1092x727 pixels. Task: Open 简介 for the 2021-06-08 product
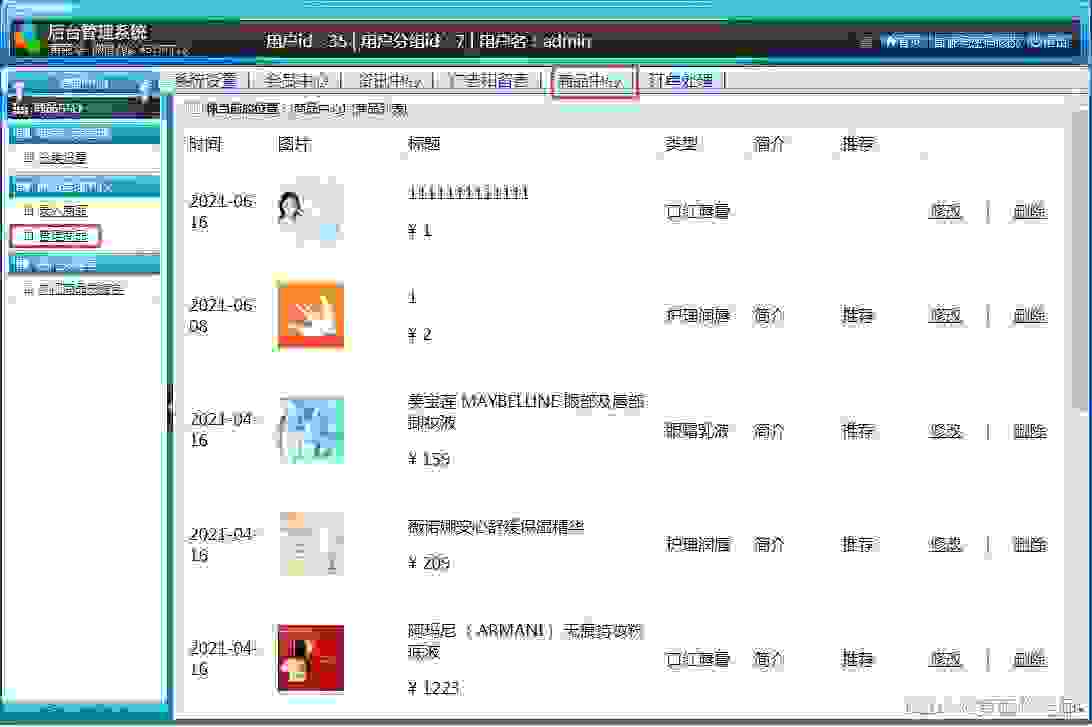coord(768,315)
